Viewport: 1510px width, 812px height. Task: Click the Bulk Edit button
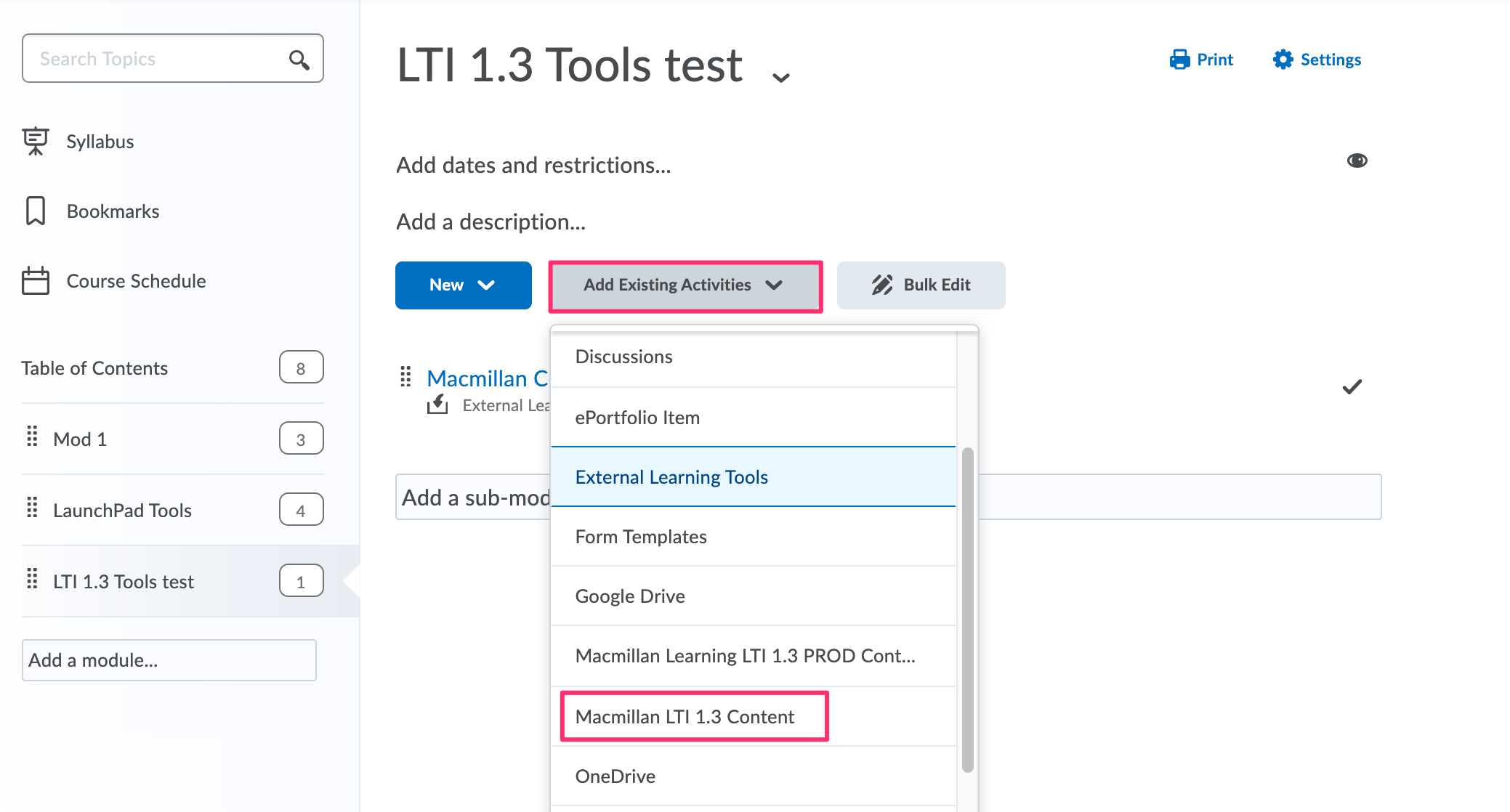tap(921, 285)
